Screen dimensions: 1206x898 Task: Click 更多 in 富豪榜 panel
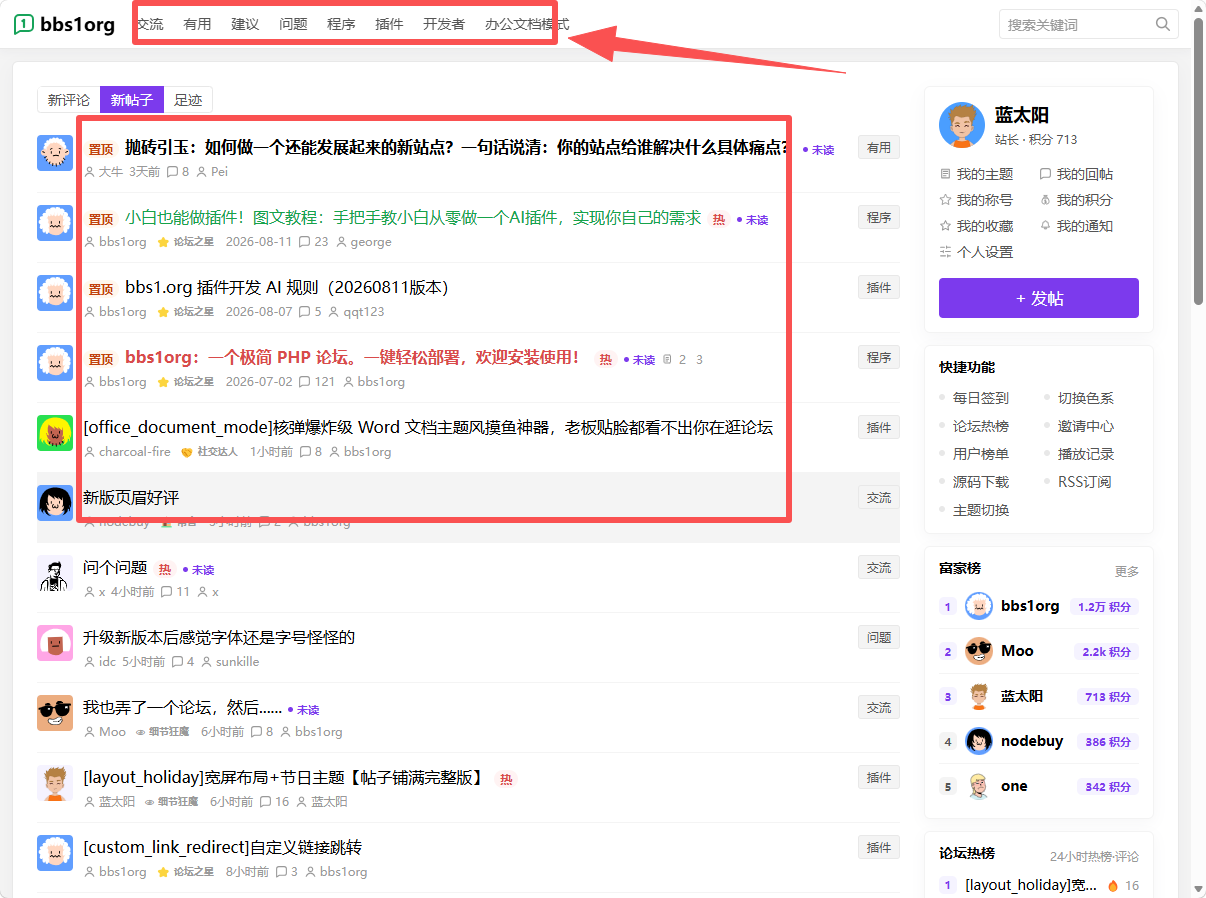[x=1127, y=572]
